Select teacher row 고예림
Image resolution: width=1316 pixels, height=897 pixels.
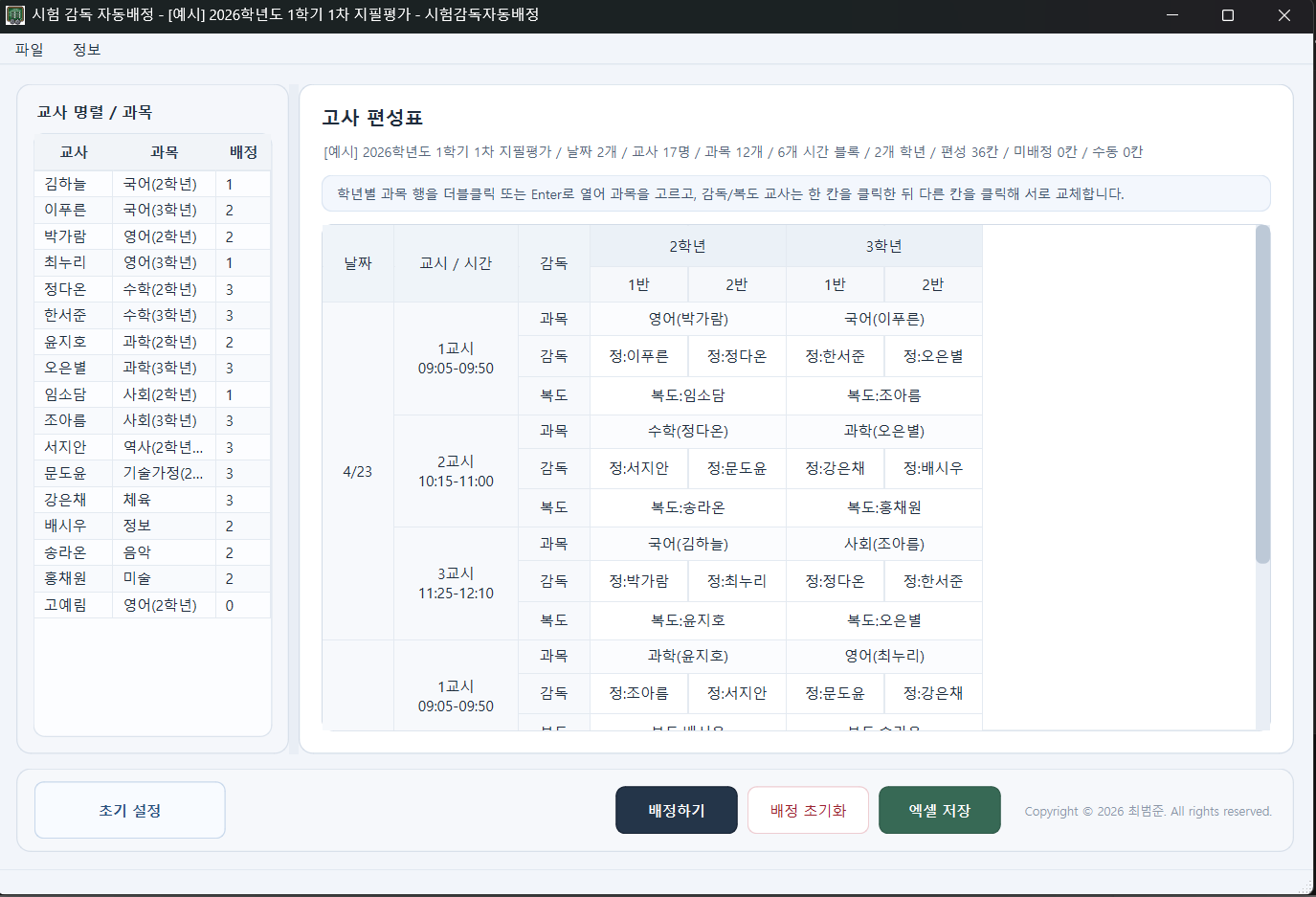coord(152,605)
